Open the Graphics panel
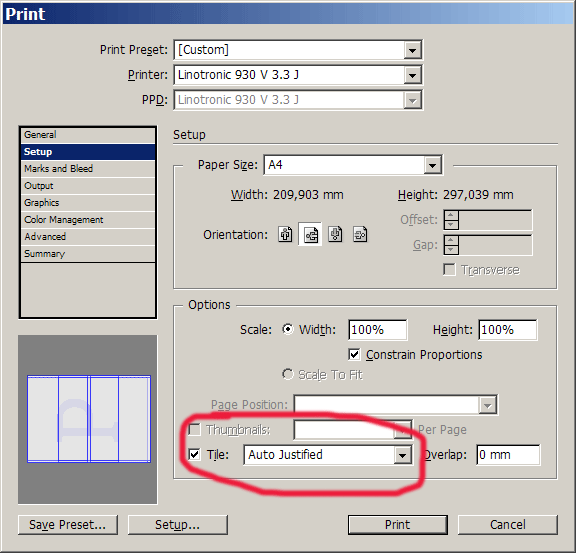 [88, 202]
